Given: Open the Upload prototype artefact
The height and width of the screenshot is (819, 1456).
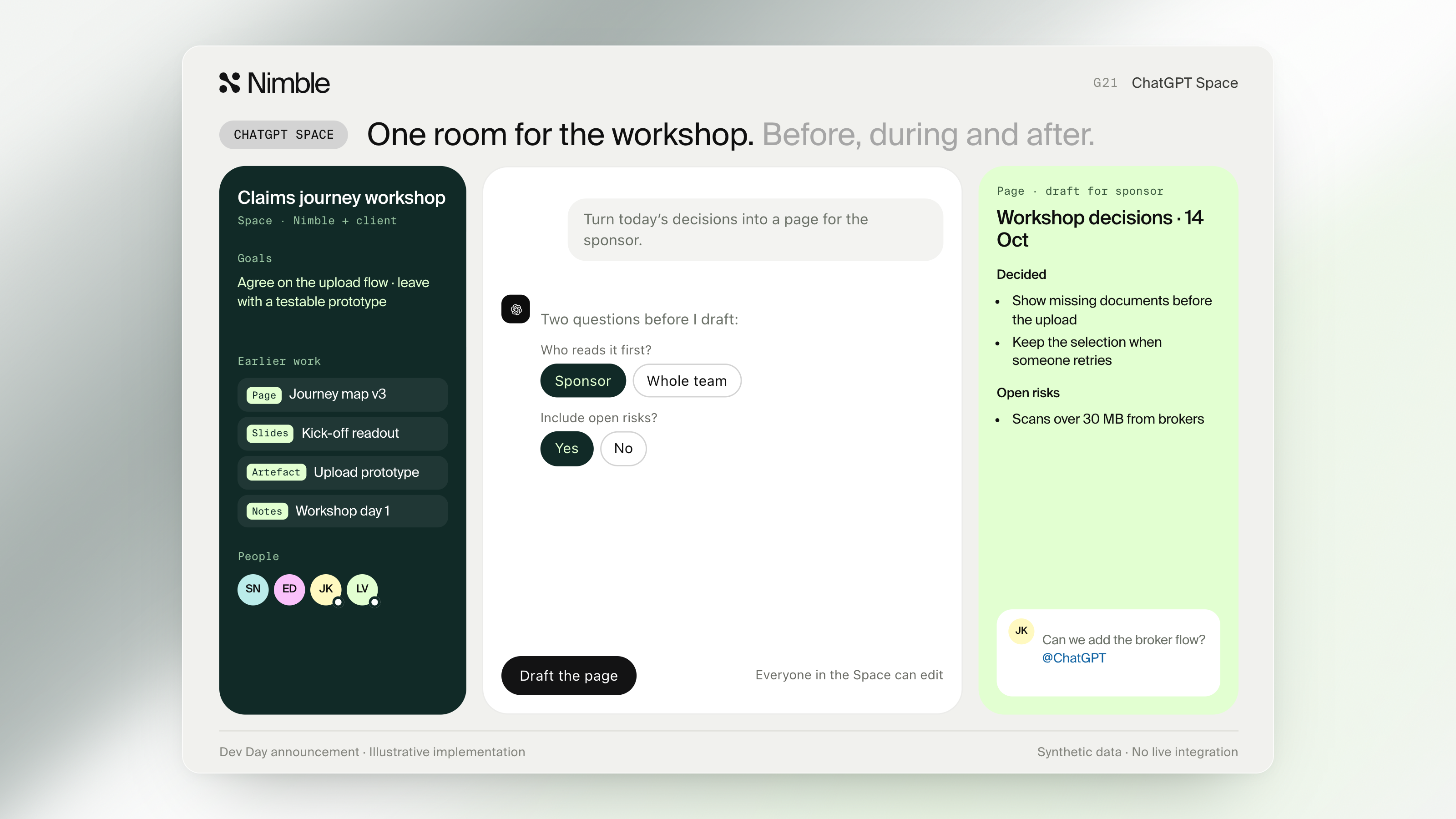Looking at the screenshot, I should pos(343,473).
